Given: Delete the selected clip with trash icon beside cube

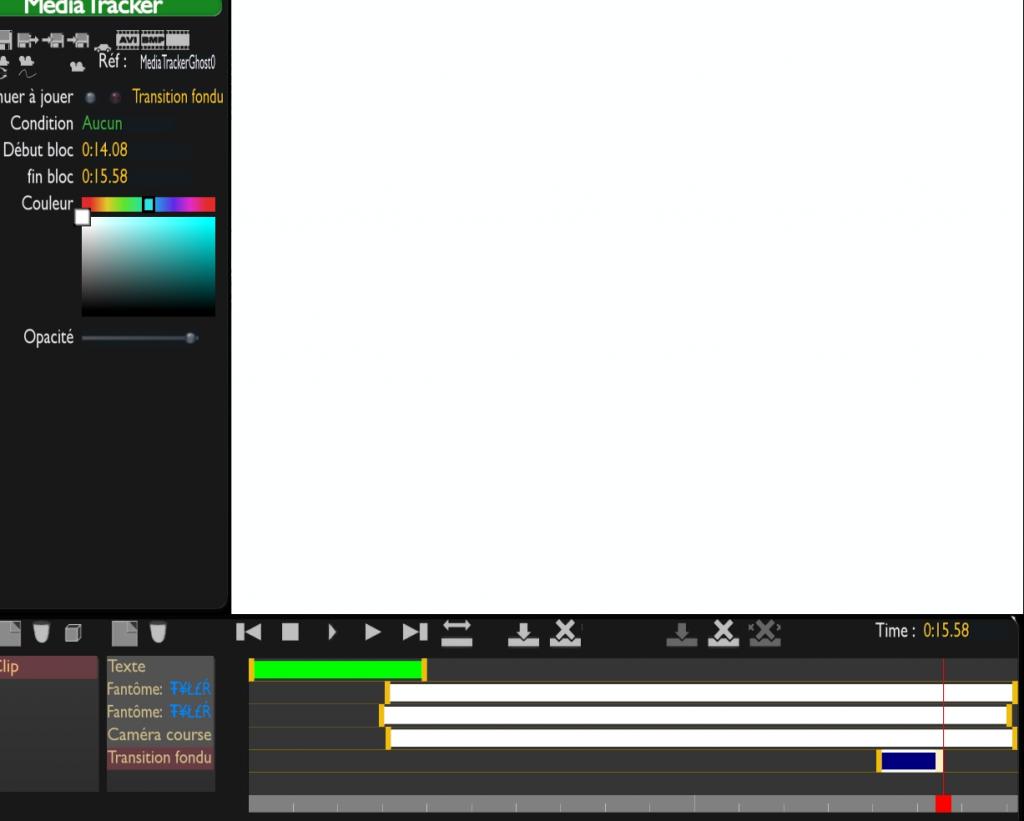Looking at the screenshot, I should point(41,632).
